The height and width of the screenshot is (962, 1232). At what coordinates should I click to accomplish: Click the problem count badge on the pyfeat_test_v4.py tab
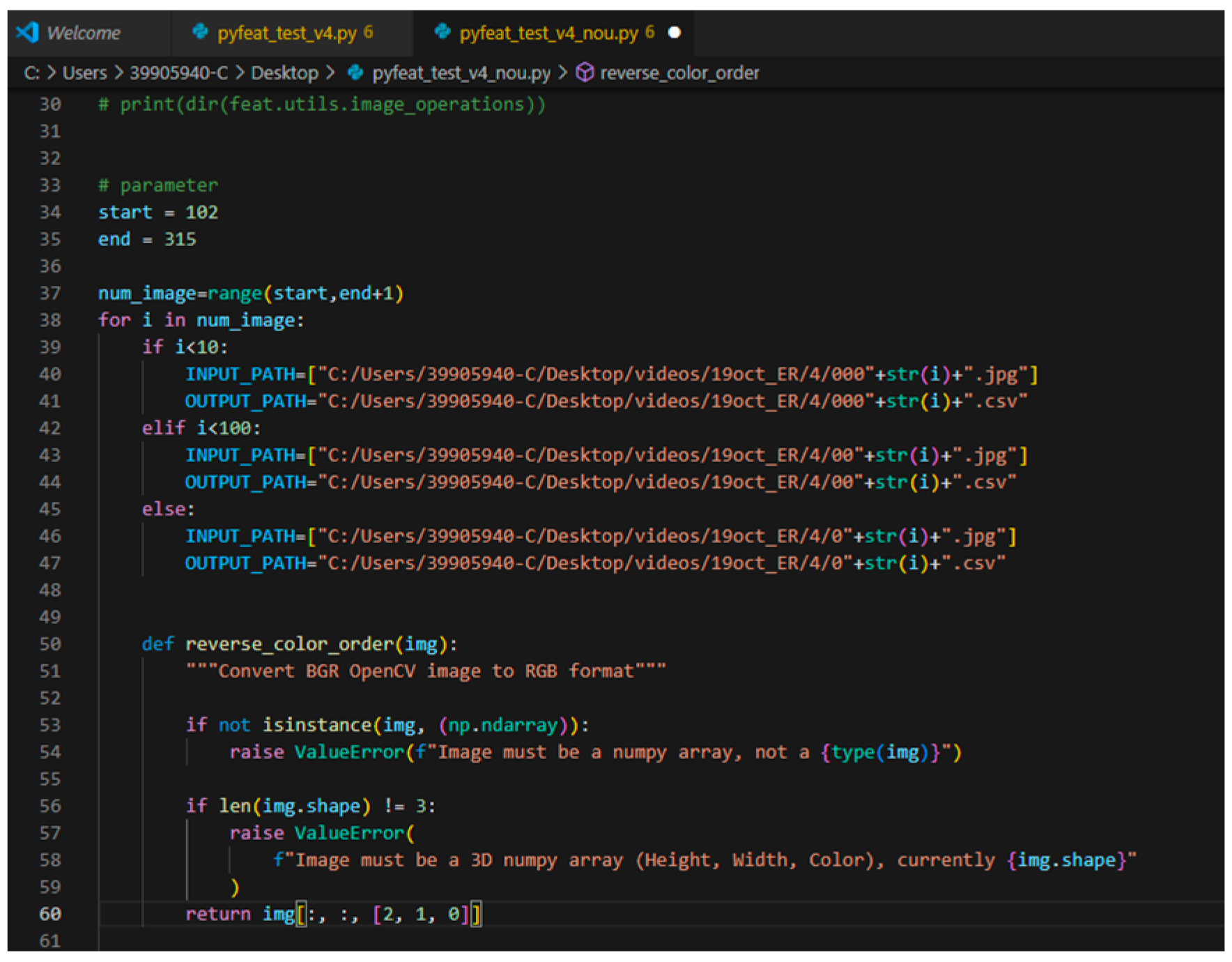368,32
